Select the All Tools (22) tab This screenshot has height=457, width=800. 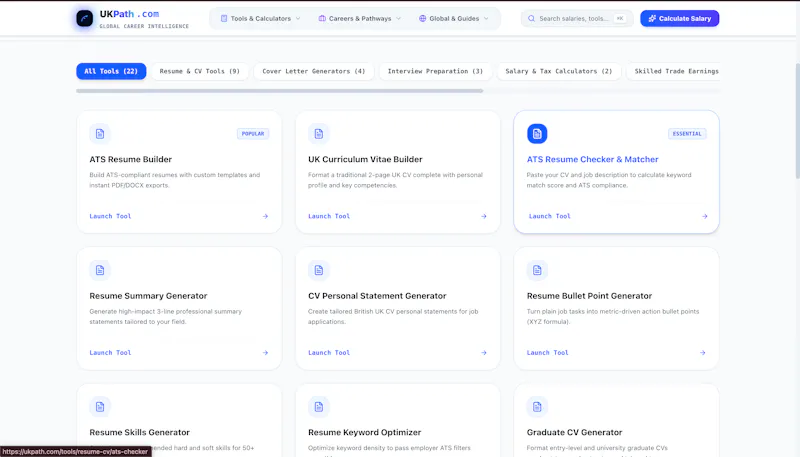[111, 71]
